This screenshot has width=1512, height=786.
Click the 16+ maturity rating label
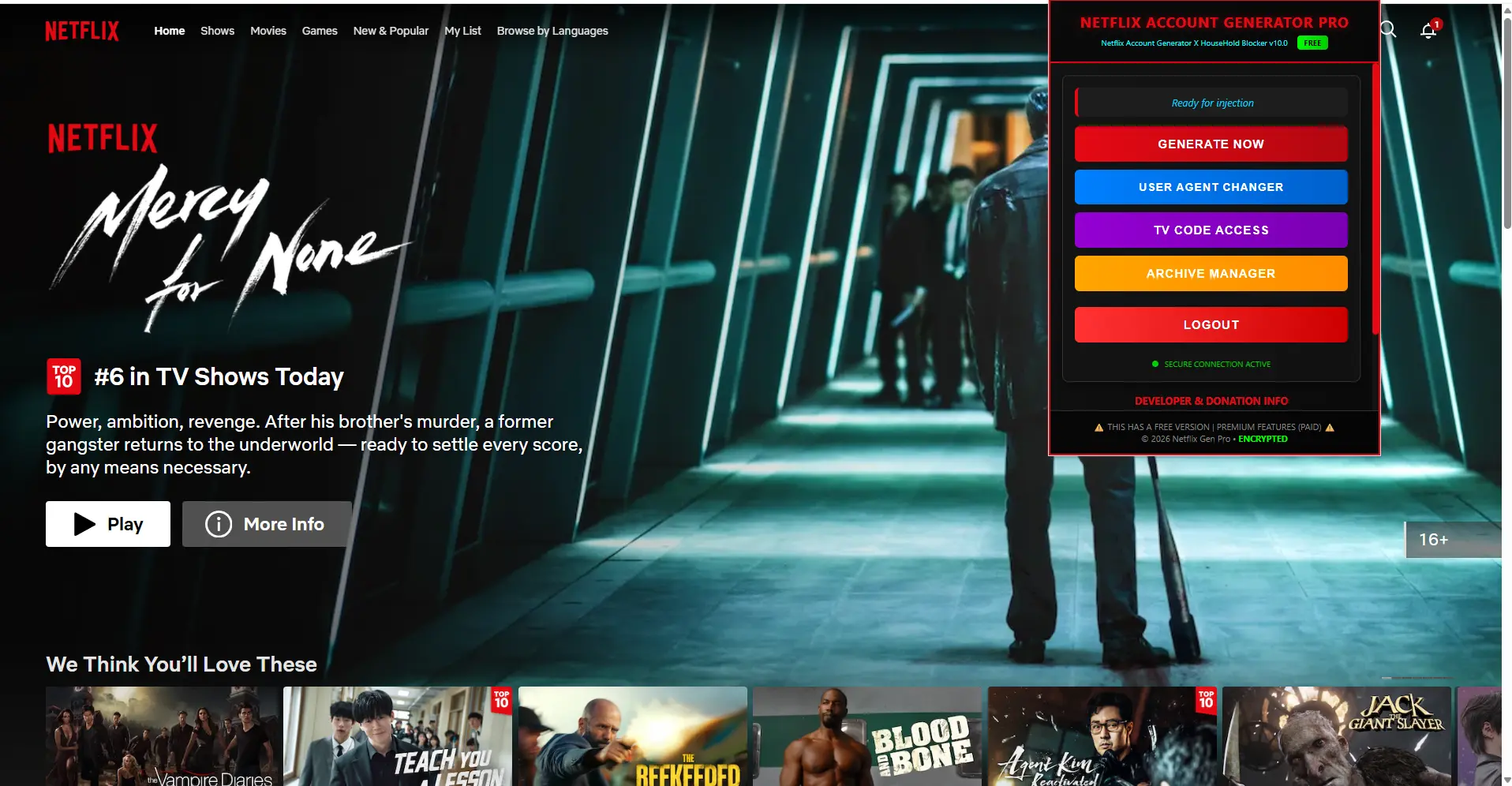pos(1434,540)
